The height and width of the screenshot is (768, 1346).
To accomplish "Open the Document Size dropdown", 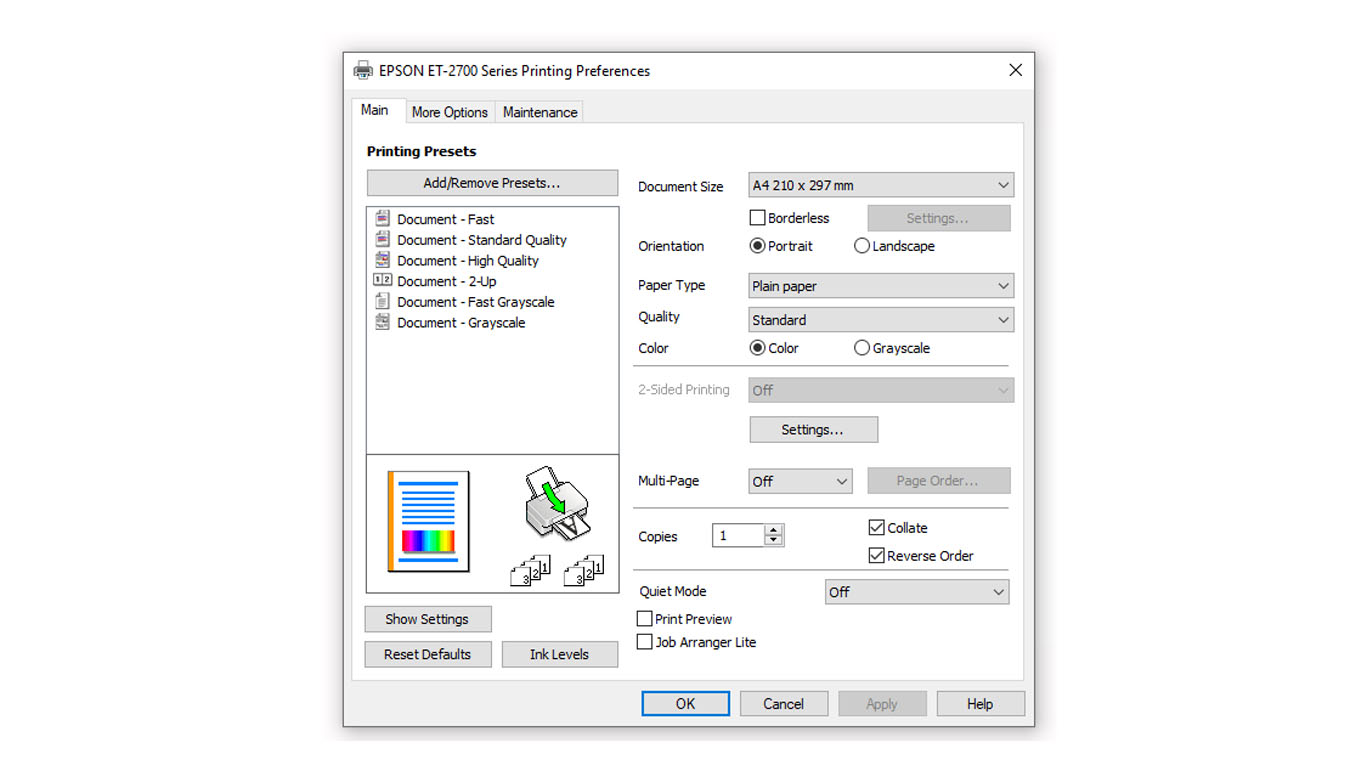I will 880,185.
